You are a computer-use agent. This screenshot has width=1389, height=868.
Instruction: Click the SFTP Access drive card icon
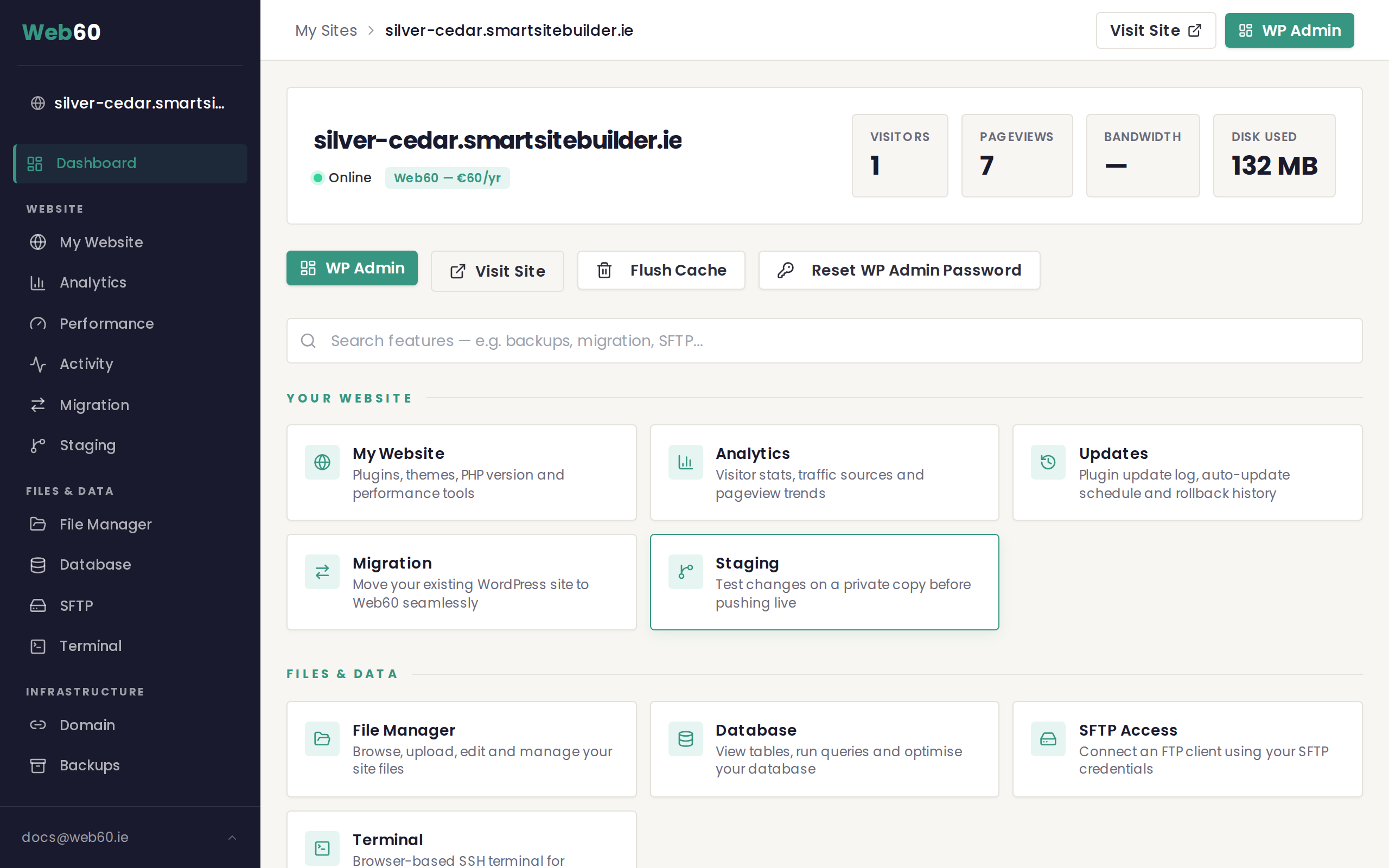[1048, 739]
